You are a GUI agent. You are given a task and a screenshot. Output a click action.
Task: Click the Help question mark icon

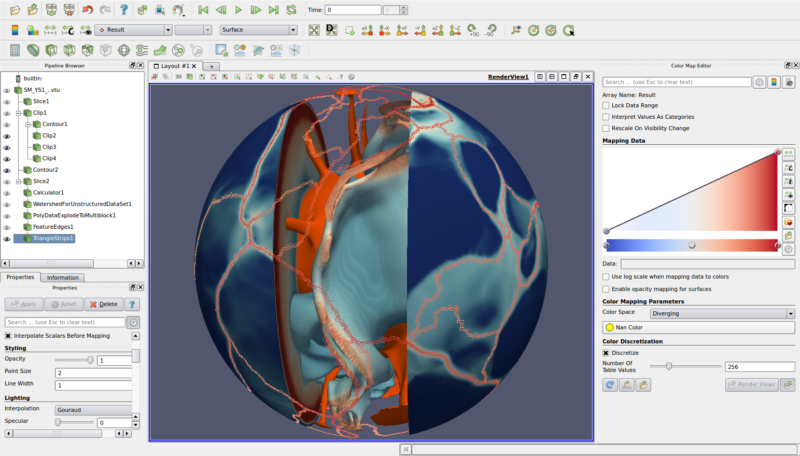coord(123,10)
